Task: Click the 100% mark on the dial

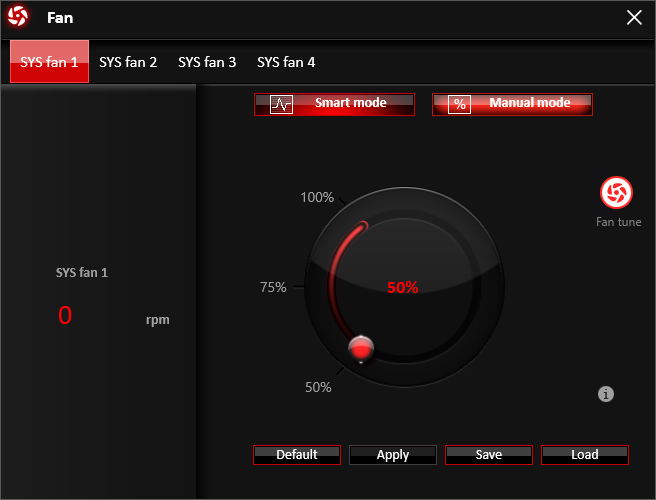Action: (318, 197)
